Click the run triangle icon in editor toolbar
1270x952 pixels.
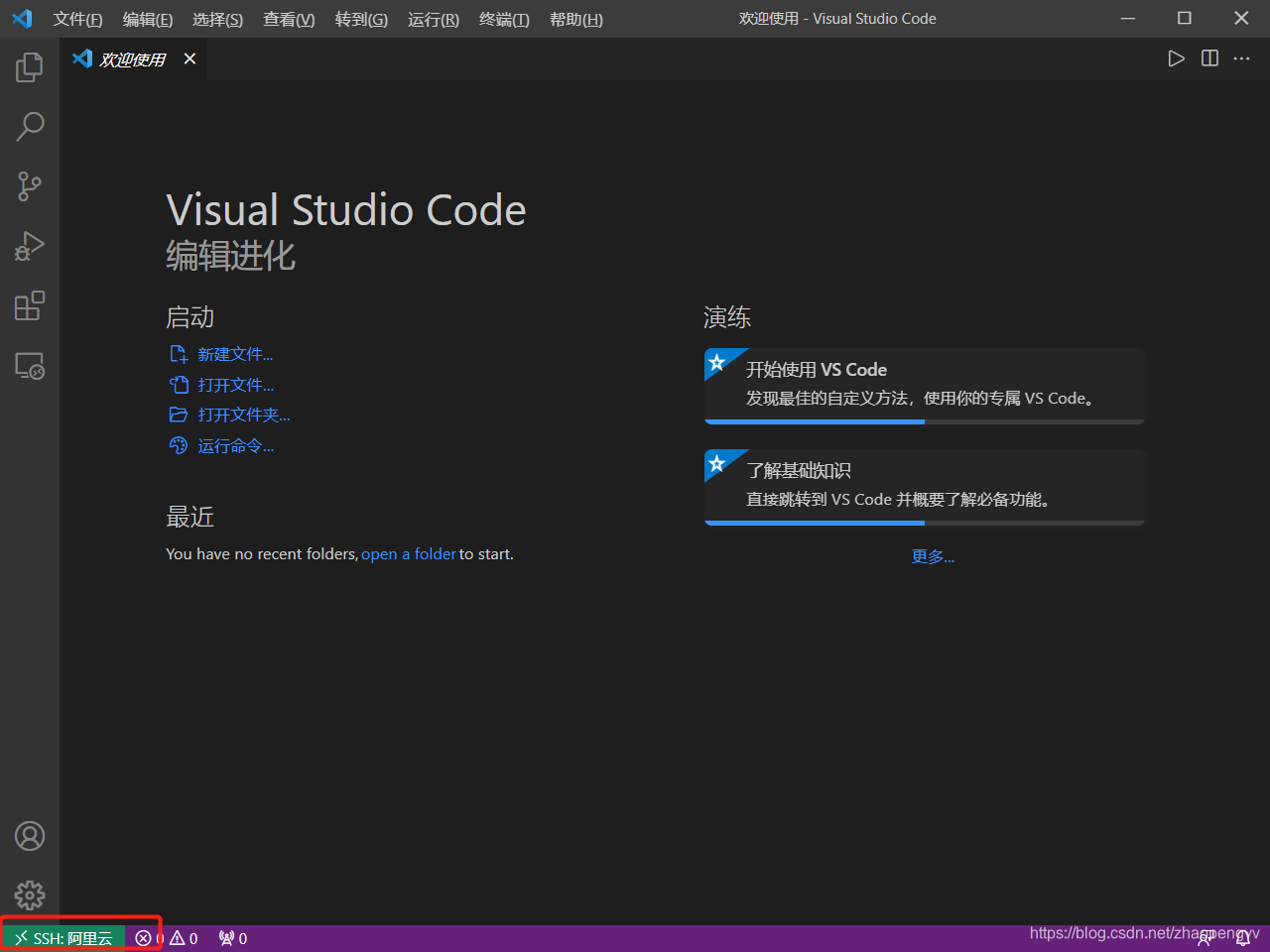1176,59
